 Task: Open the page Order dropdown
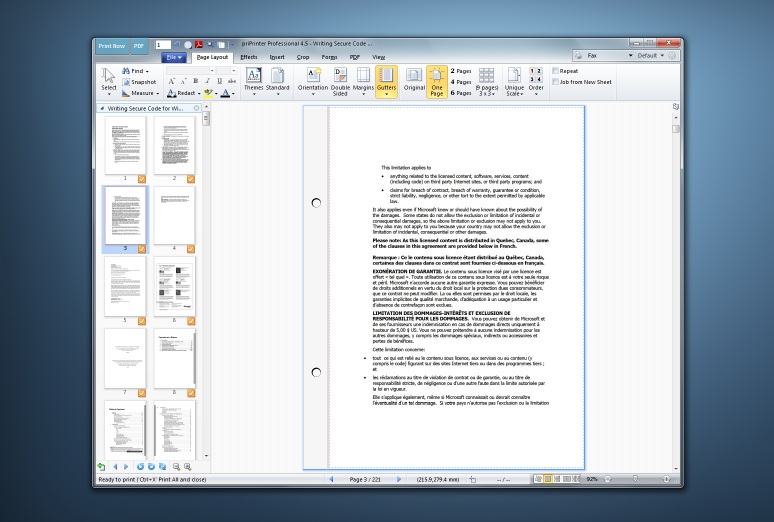tap(536, 82)
